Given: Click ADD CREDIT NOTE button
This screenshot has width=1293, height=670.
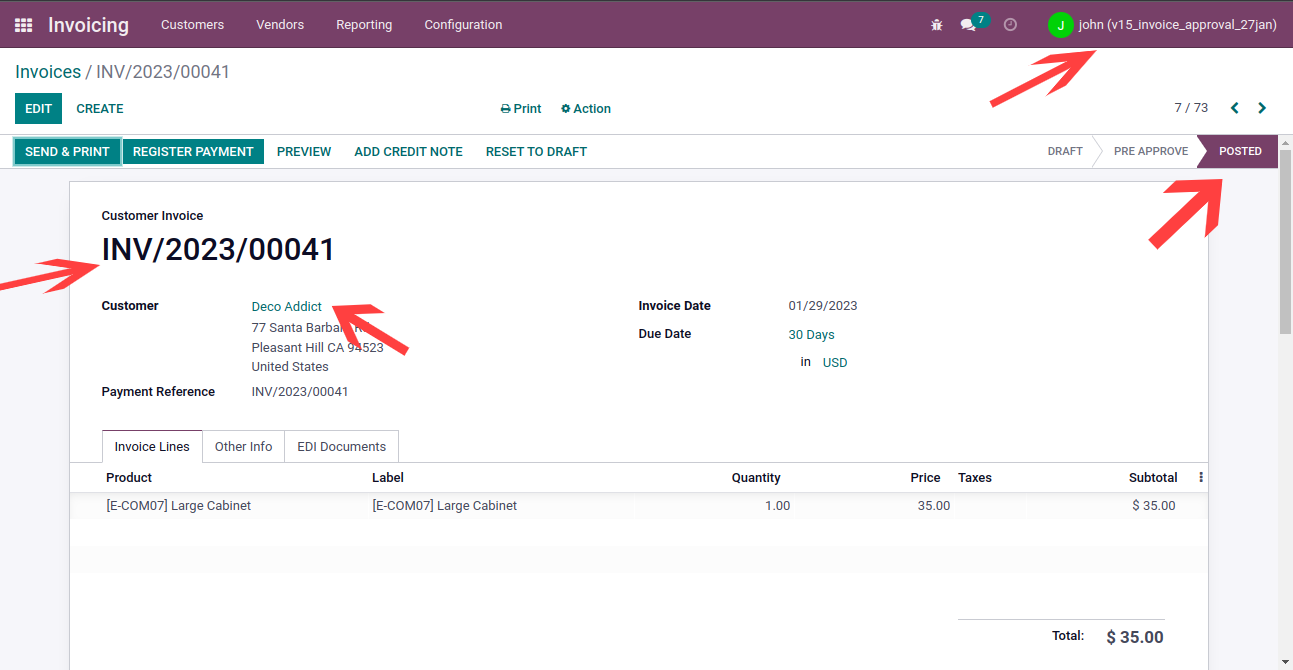Looking at the screenshot, I should [408, 152].
